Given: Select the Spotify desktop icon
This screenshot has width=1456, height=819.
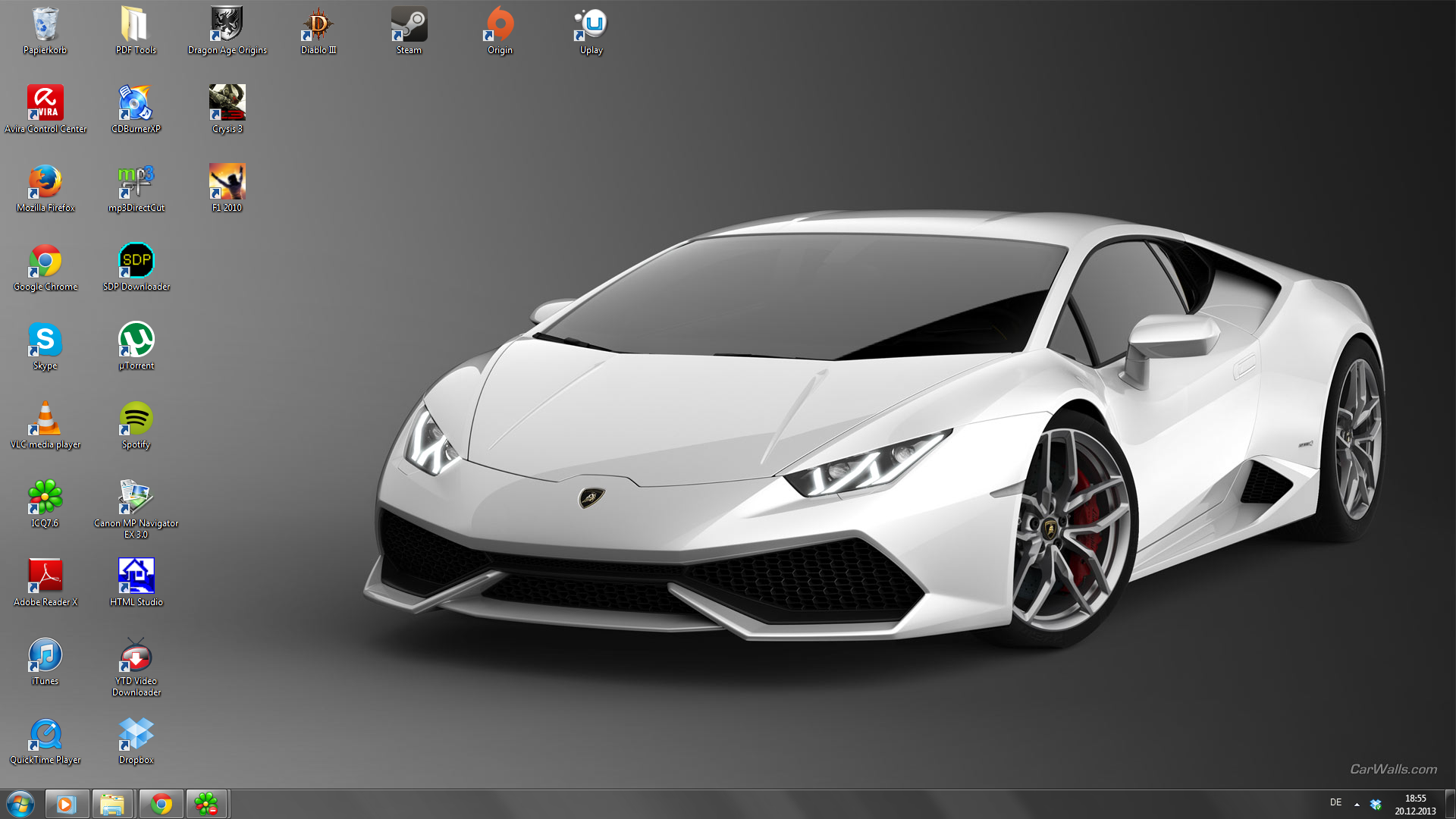Looking at the screenshot, I should (136, 425).
